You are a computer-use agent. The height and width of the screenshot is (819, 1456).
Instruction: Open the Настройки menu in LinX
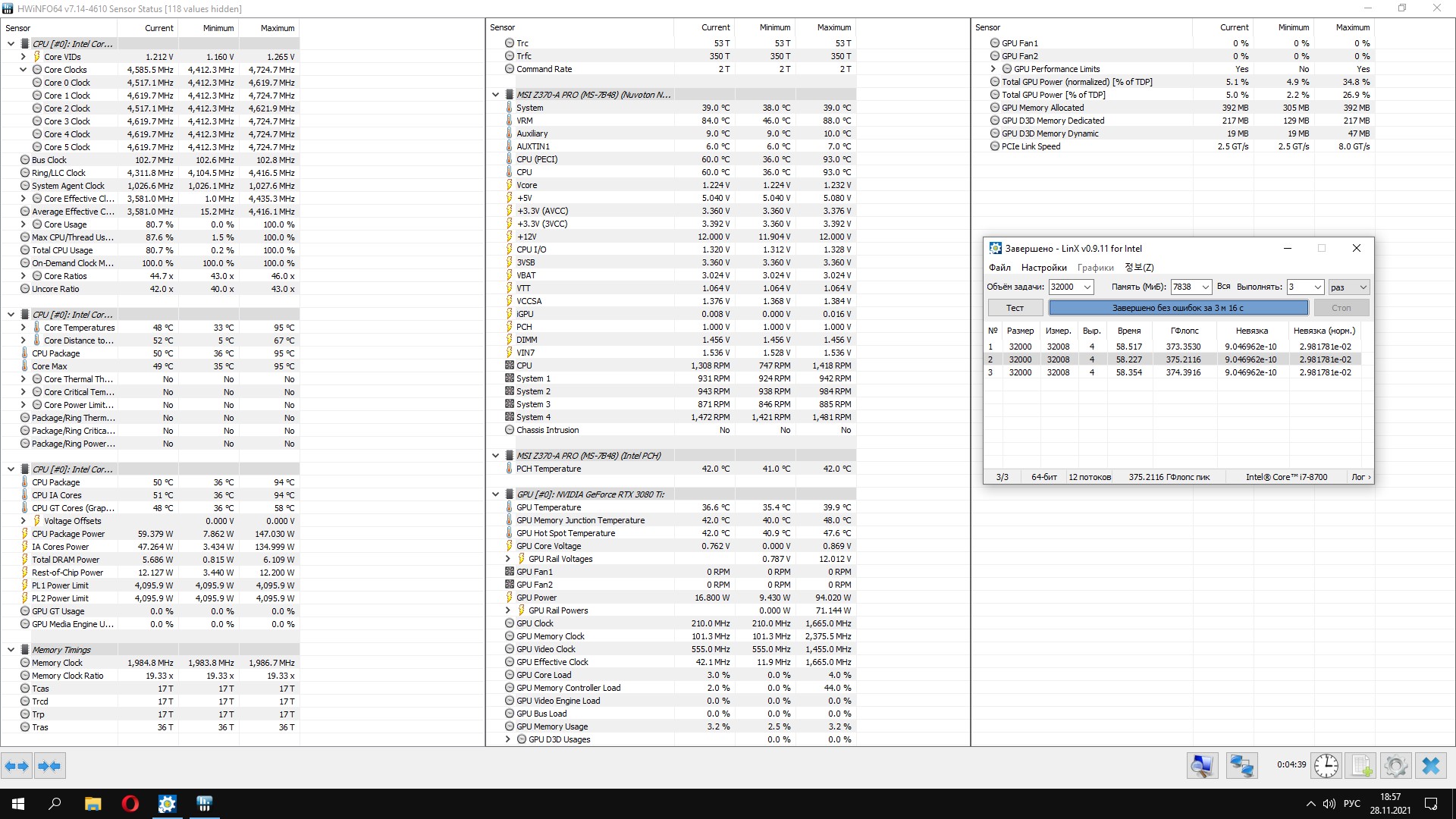1043,268
